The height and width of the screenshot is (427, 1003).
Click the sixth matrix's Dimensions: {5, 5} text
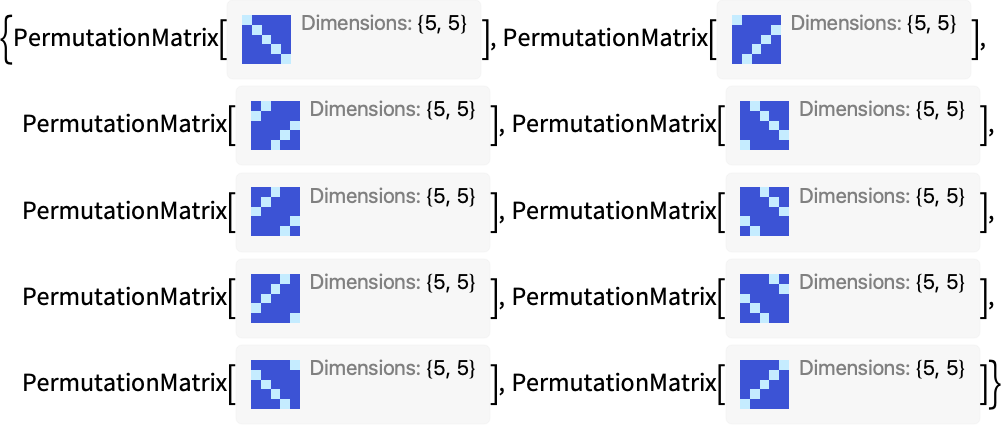(882, 196)
